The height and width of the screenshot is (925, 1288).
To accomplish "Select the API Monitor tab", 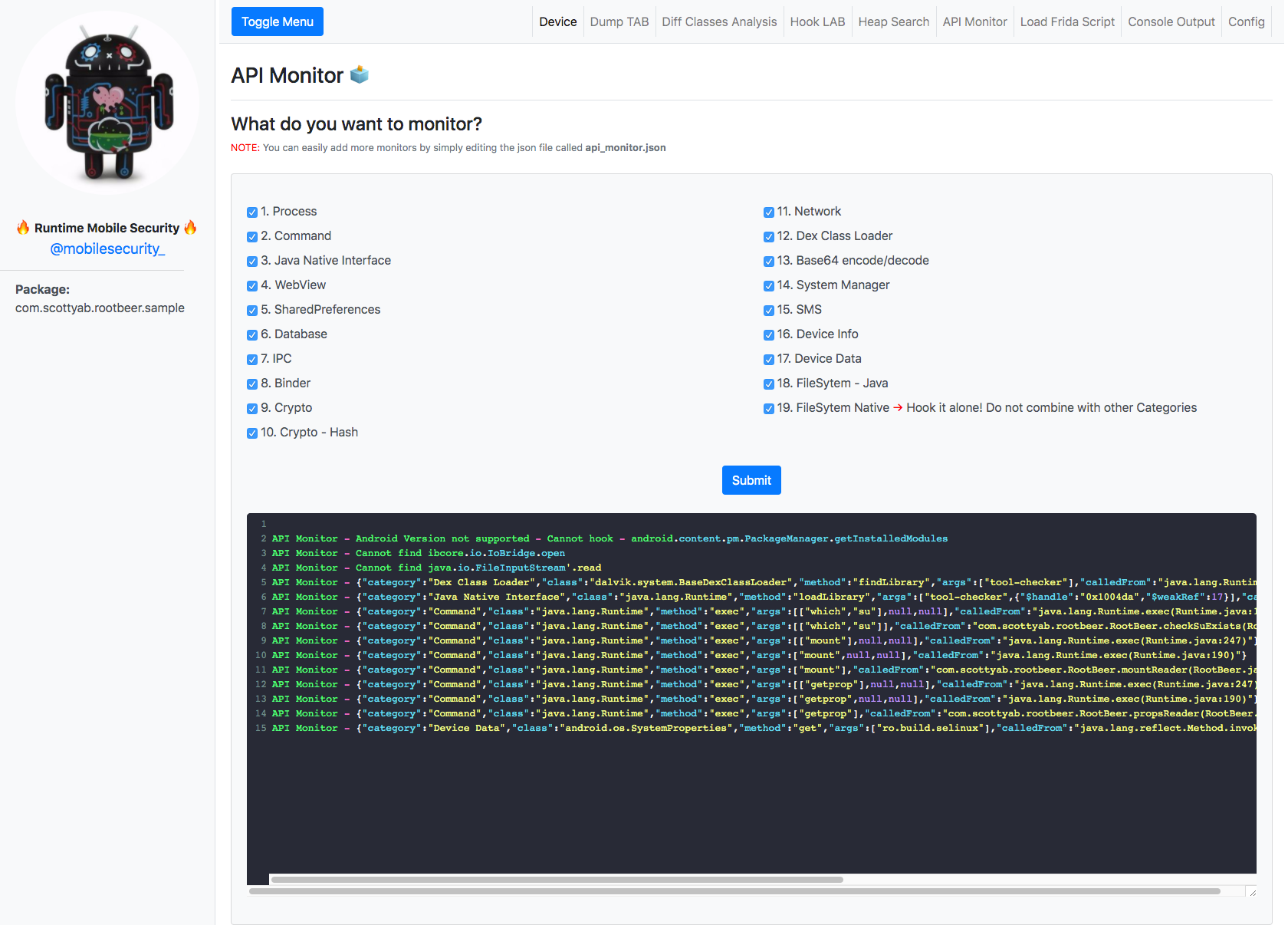I will pos(974,21).
